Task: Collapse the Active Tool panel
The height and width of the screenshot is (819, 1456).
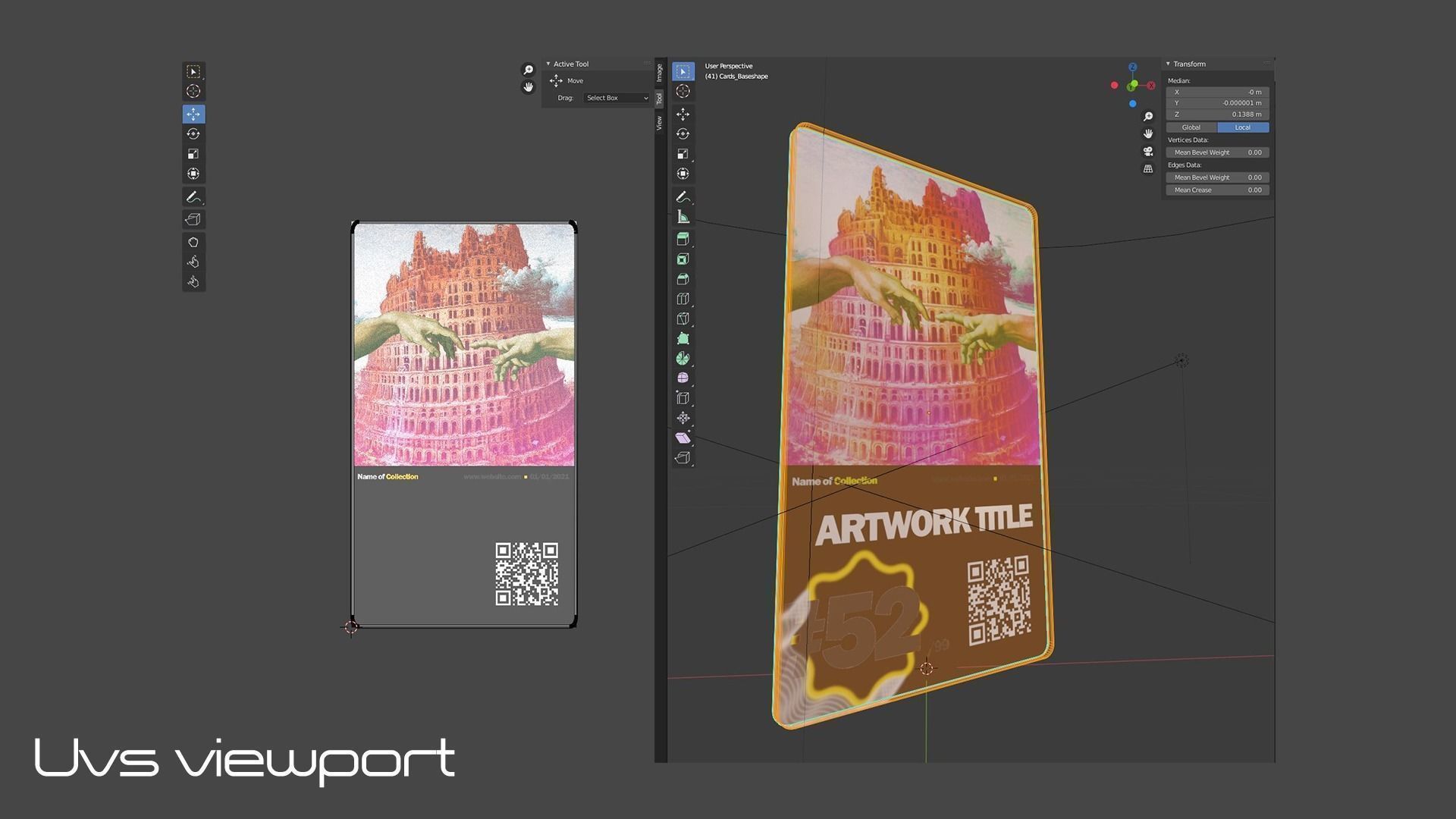Action: click(x=548, y=64)
